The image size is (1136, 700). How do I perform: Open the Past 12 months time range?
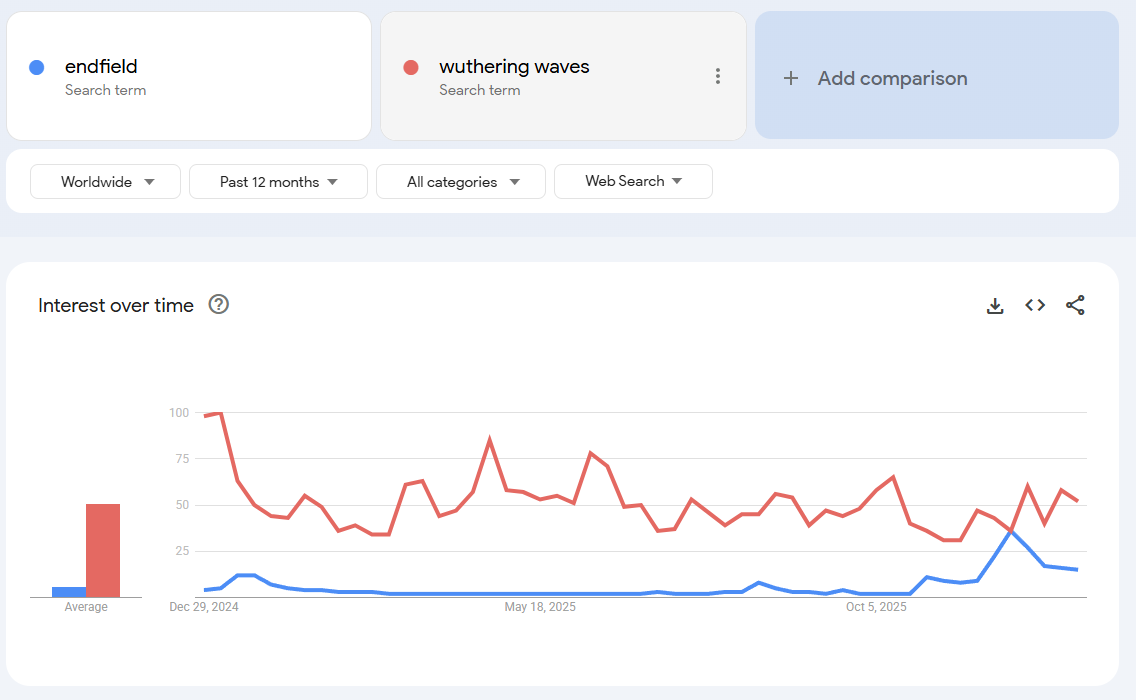278,182
